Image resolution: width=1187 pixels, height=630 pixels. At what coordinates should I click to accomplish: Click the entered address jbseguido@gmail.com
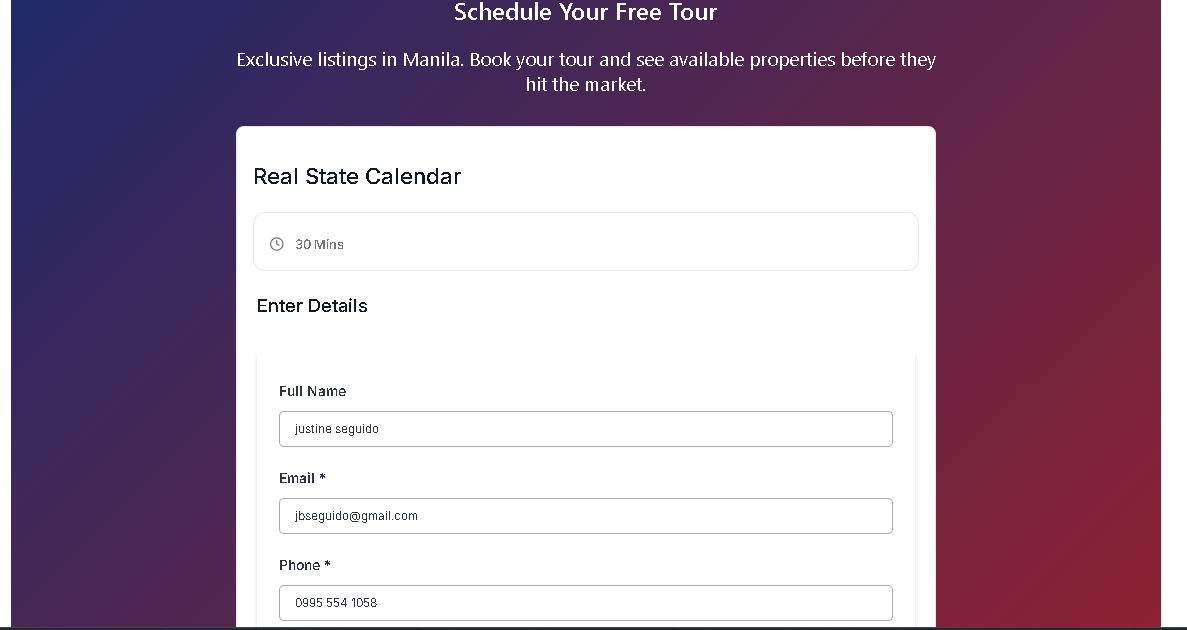point(356,516)
